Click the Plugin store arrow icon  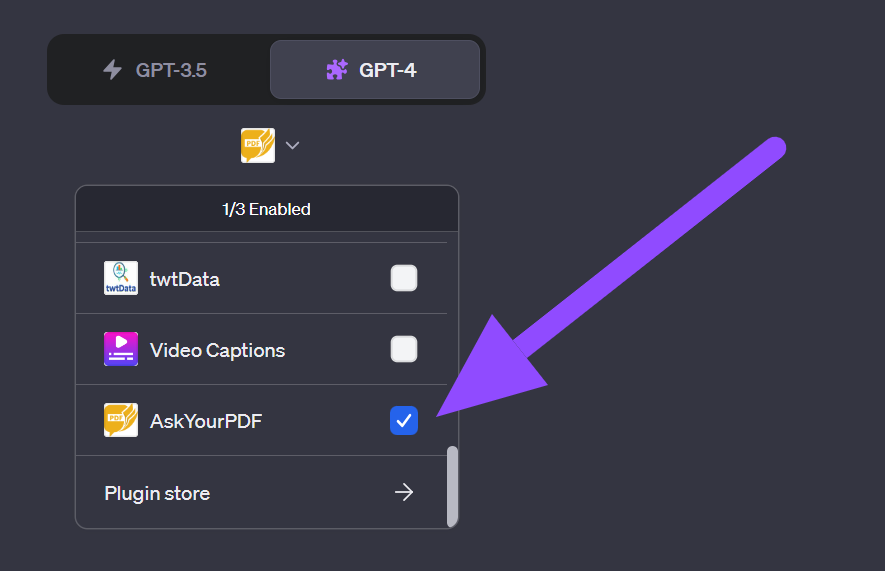[403, 492]
